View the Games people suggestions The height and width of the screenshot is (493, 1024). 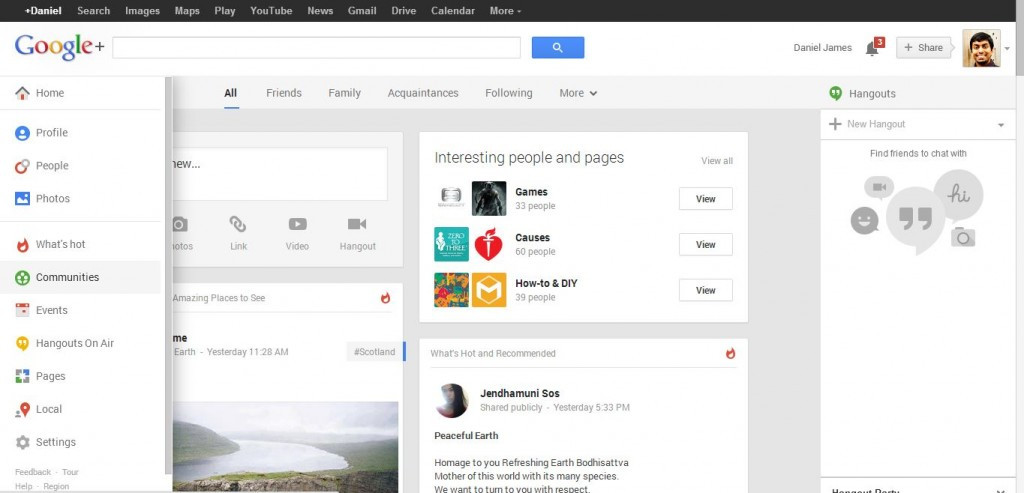coord(705,199)
